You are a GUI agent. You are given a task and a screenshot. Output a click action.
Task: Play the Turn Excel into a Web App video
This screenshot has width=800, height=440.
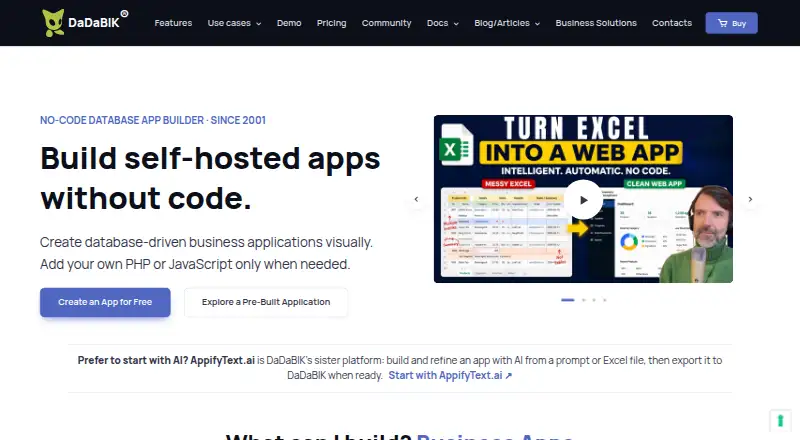pyautogui.click(x=583, y=200)
